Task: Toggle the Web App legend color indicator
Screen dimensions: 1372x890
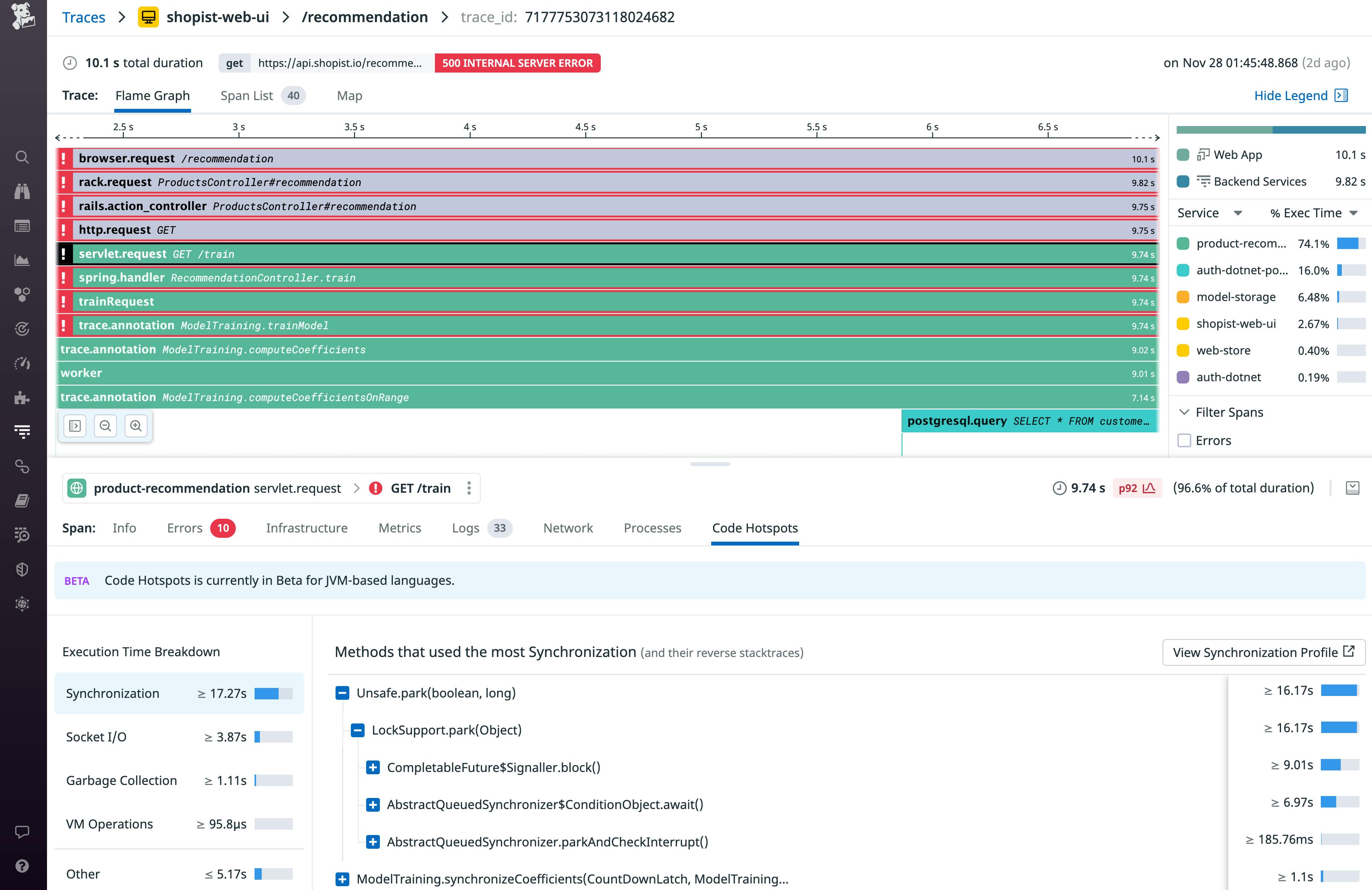Action: click(x=1183, y=154)
